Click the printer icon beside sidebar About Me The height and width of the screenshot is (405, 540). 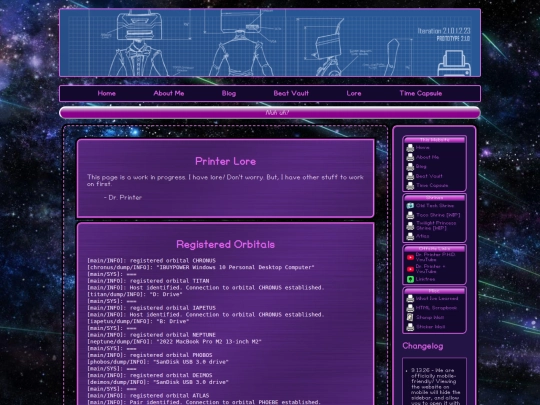pos(410,157)
